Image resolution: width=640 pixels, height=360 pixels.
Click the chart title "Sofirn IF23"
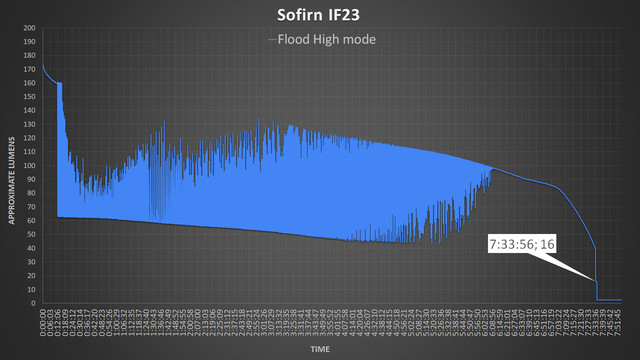tap(318, 15)
